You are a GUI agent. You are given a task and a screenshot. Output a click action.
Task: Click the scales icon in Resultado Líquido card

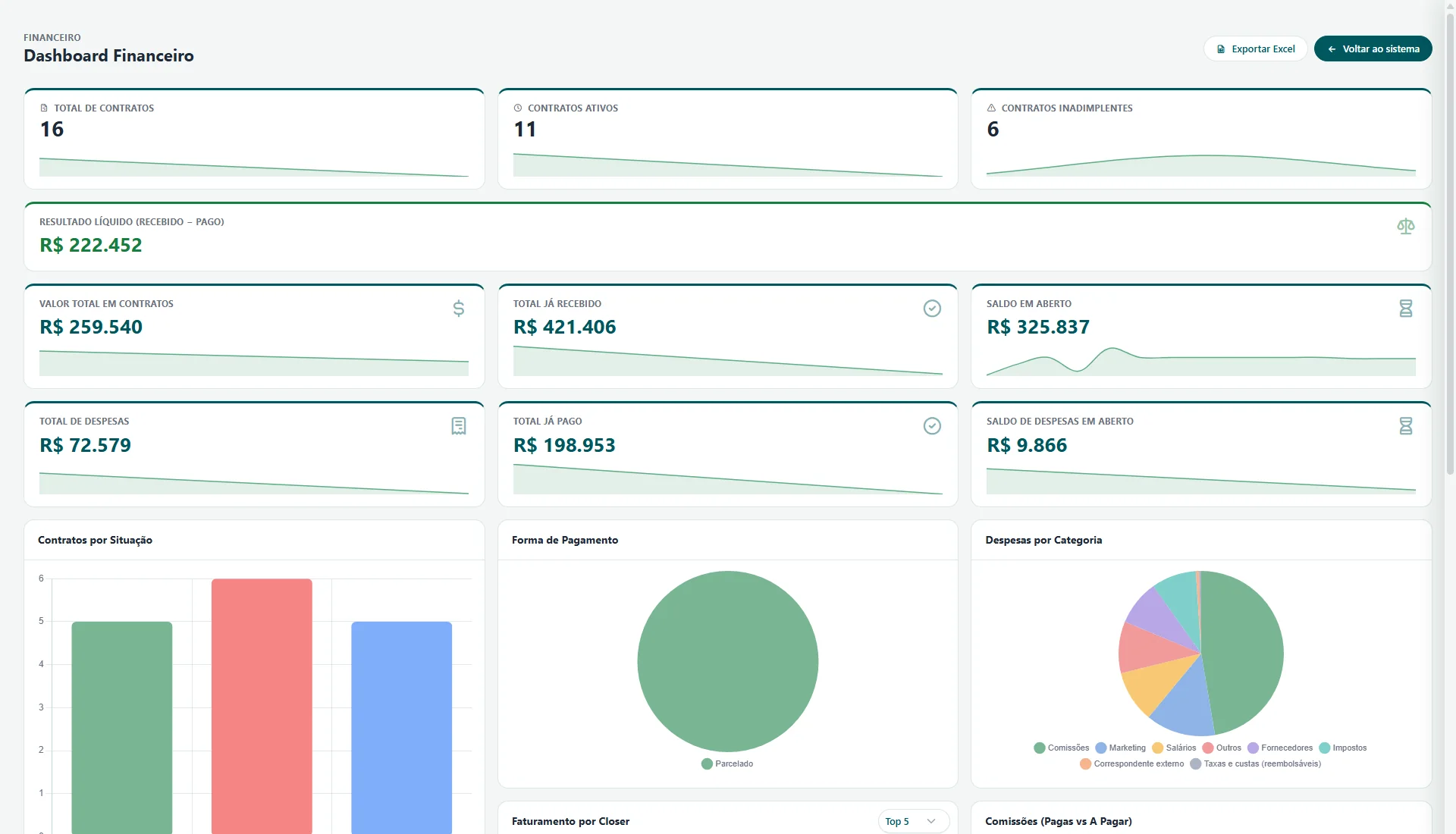[x=1405, y=226]
